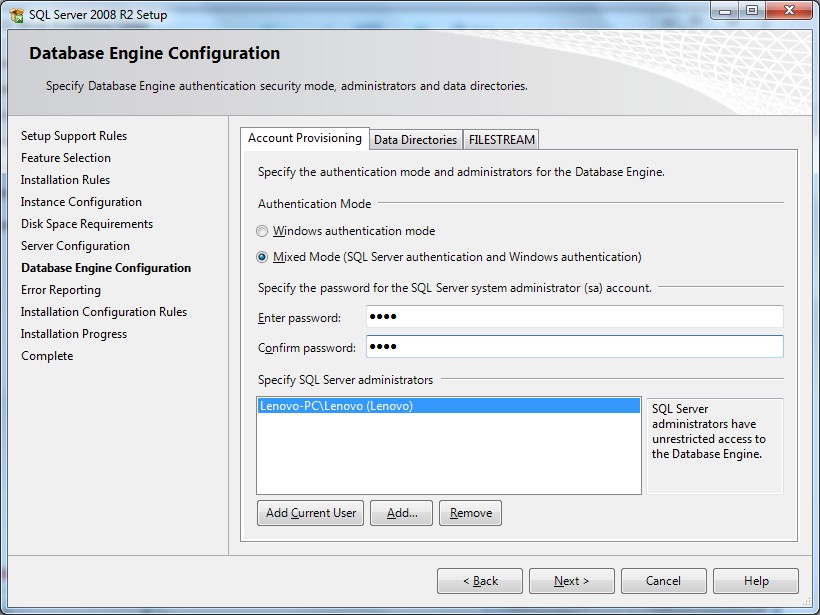Click Installation Rules step

pos(65,180)
